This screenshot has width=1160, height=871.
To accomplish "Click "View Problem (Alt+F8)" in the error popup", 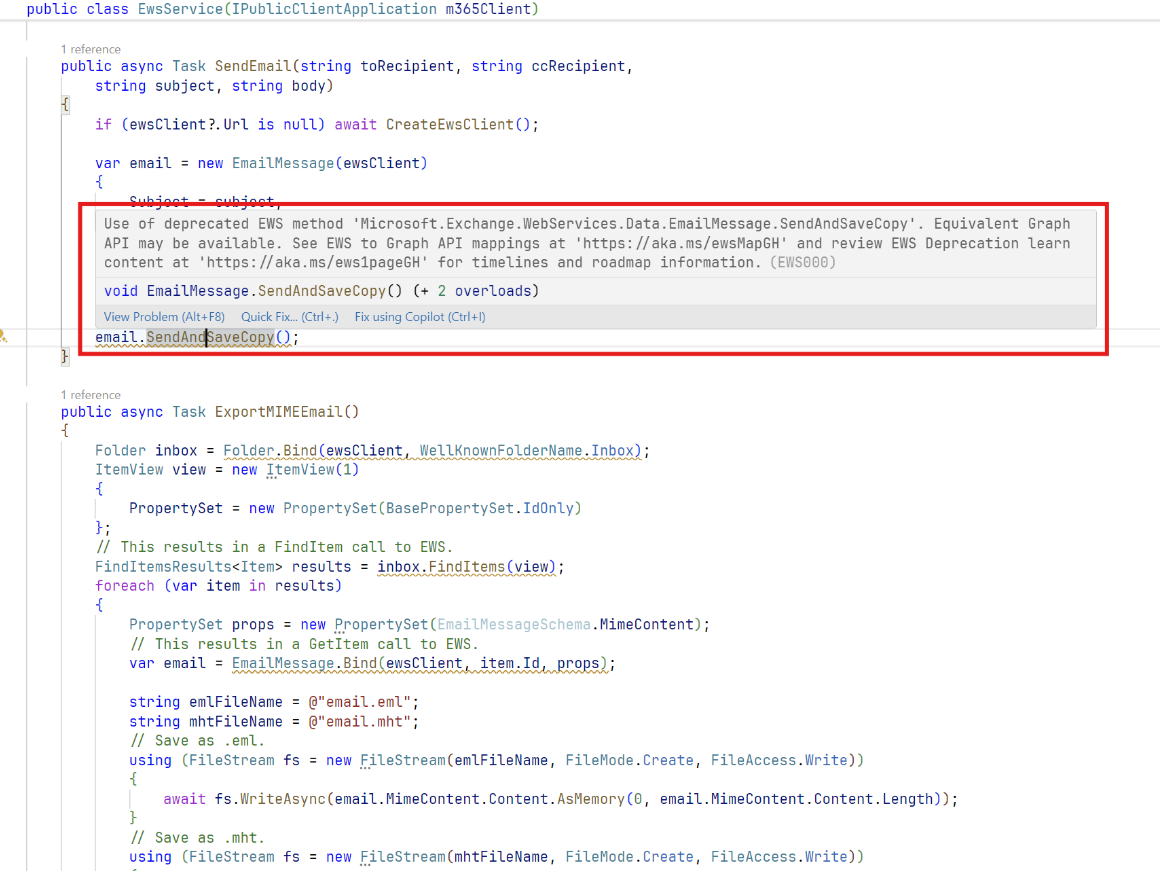I will tap(163, 316).
